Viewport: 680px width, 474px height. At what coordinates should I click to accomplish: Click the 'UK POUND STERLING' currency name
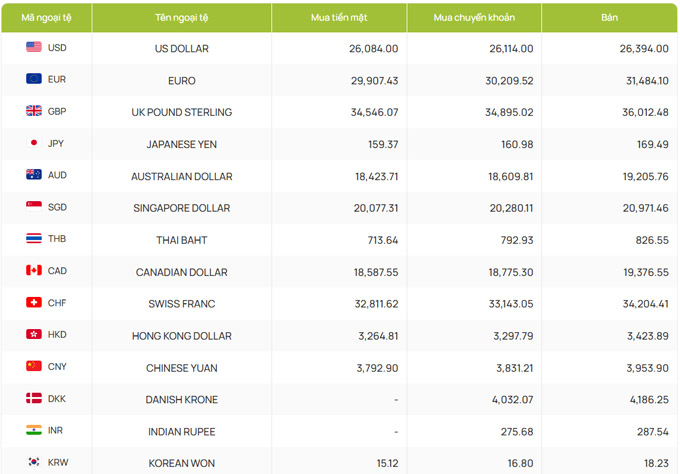point(182,112)
